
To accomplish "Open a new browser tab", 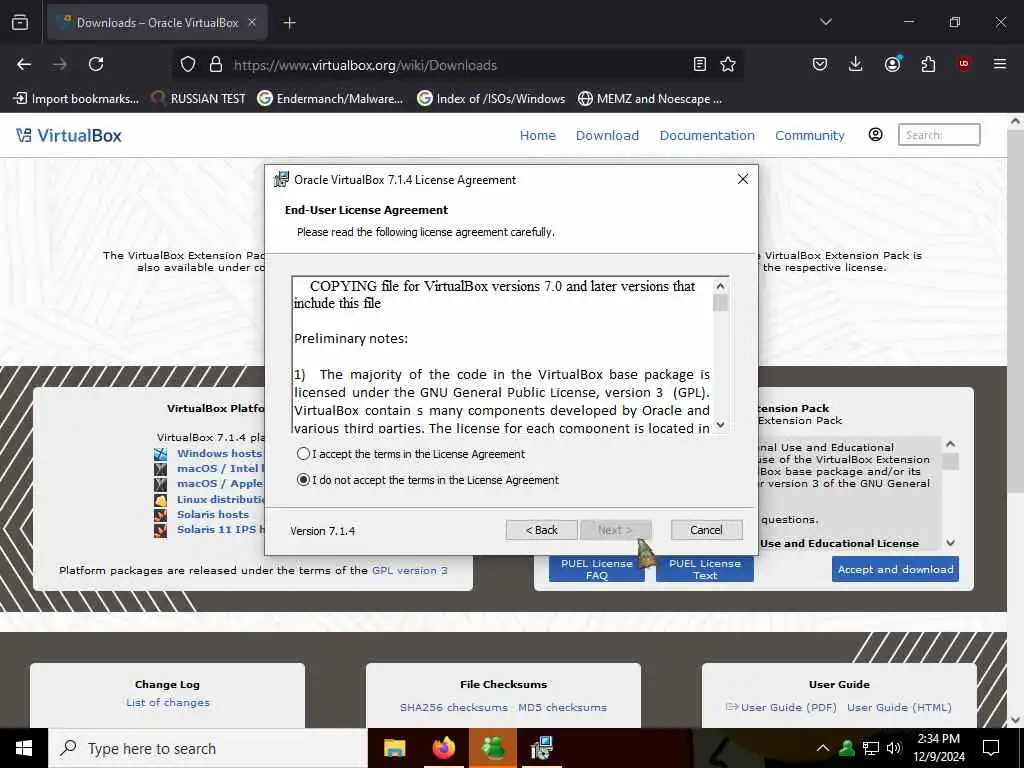I will 289,23.
